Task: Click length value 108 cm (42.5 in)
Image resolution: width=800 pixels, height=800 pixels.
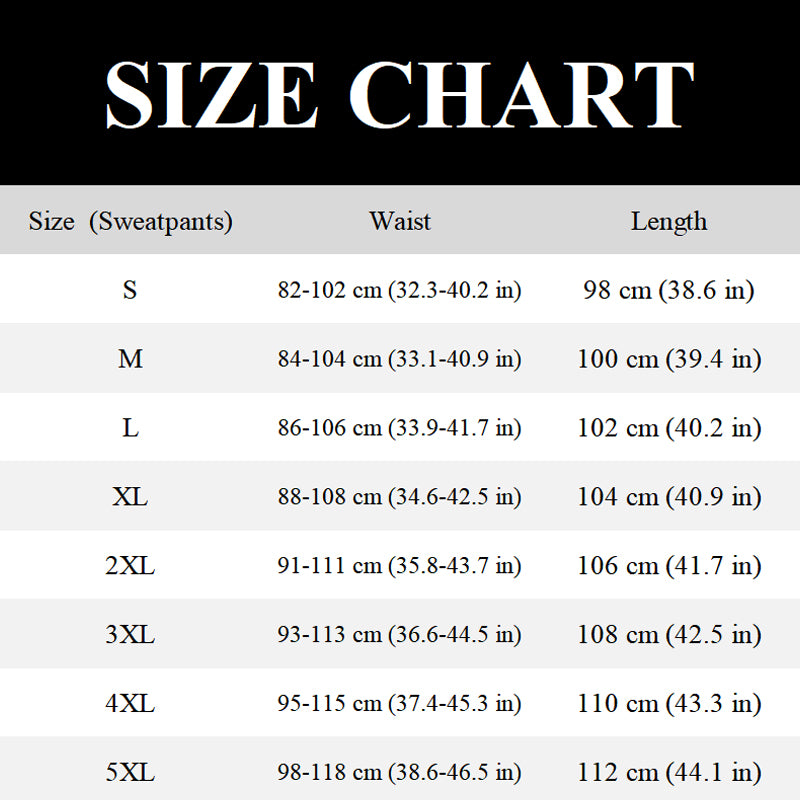Action: (x=668, y=636)
